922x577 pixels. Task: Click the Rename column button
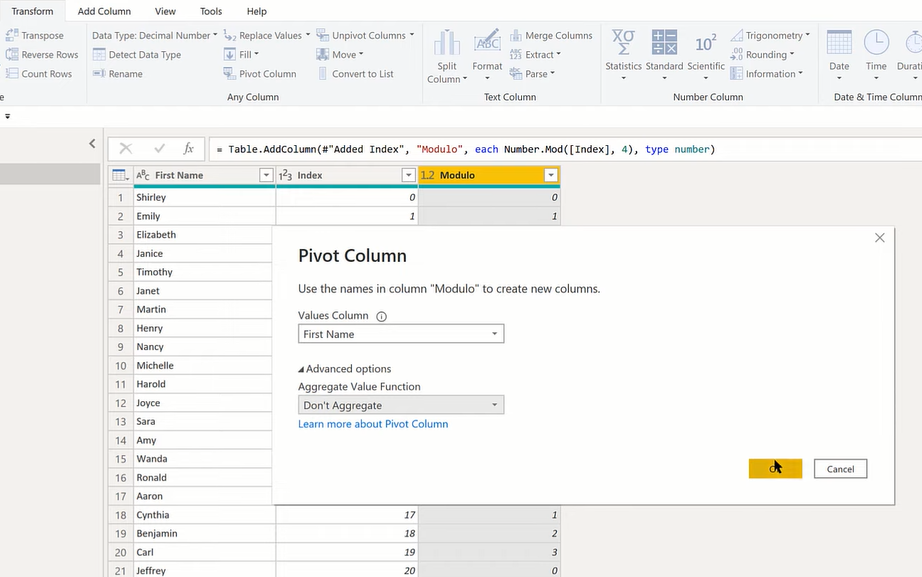tap(118, 74)
